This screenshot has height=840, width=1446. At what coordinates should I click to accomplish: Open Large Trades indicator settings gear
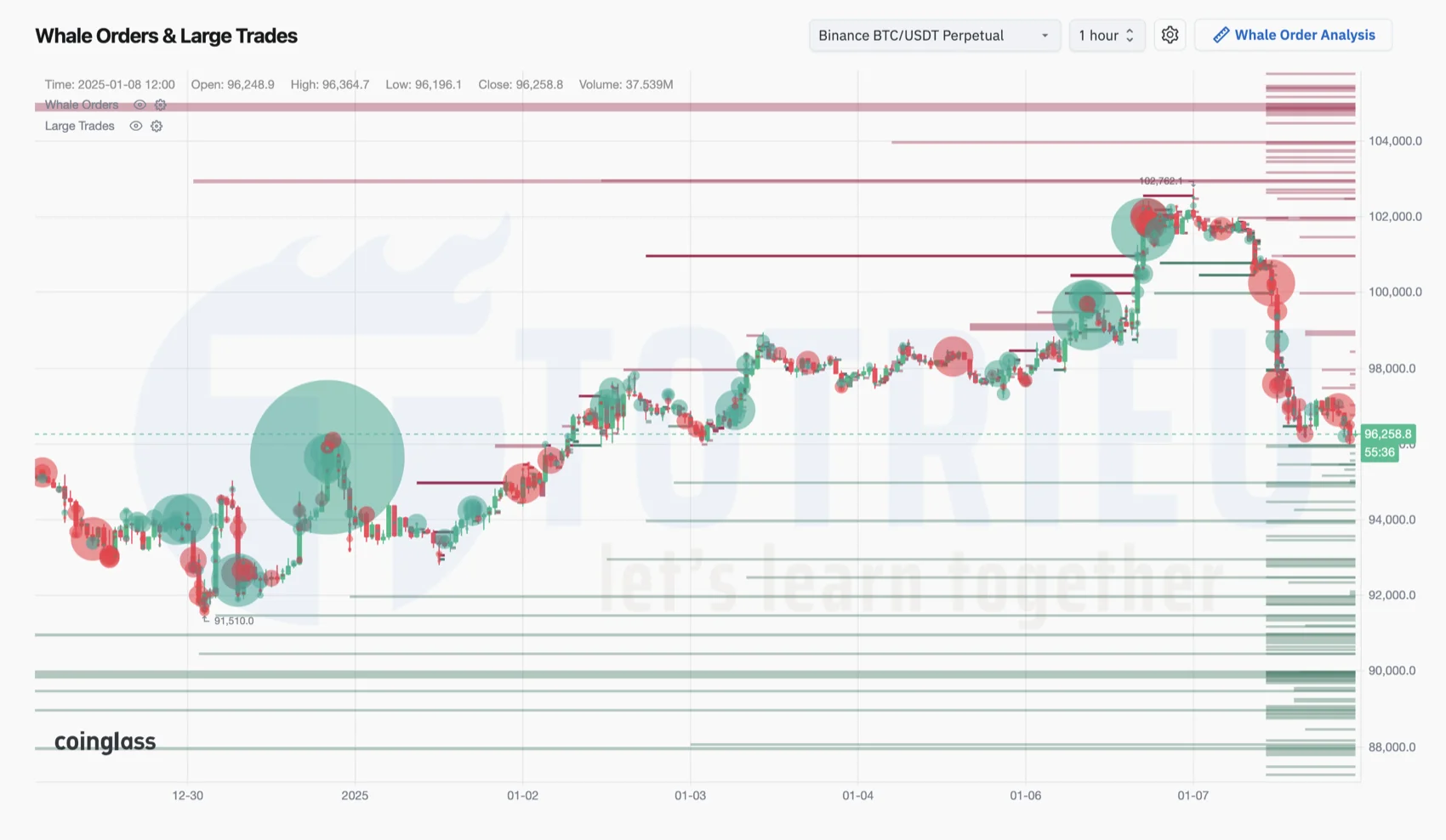(x=157, y=126)
